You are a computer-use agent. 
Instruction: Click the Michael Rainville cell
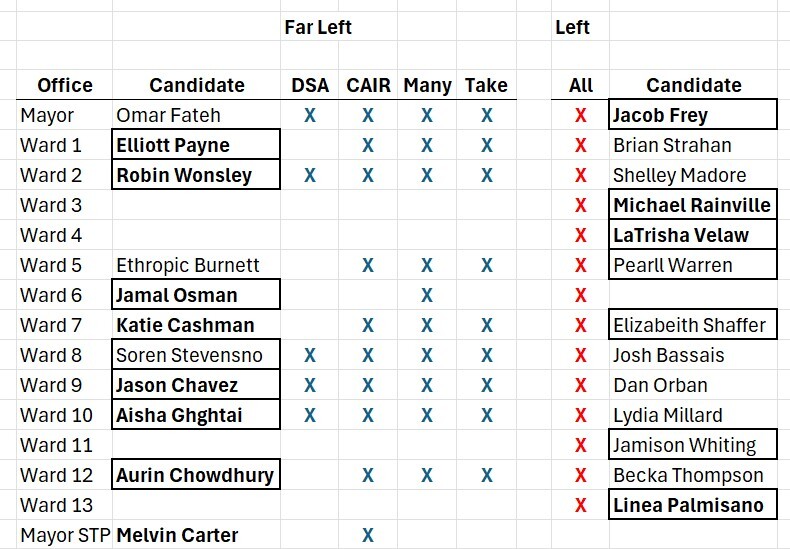click(x=692, y=205)
